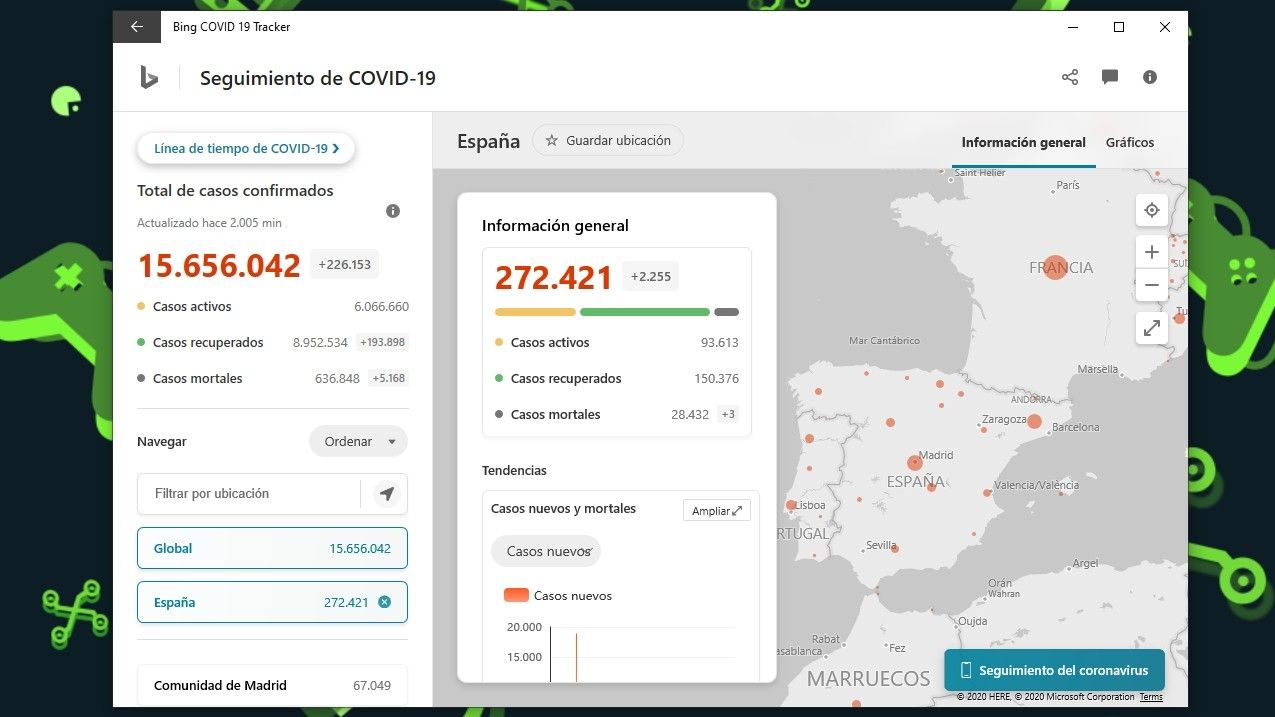Click the Marseille label on map

(1097, 369)
